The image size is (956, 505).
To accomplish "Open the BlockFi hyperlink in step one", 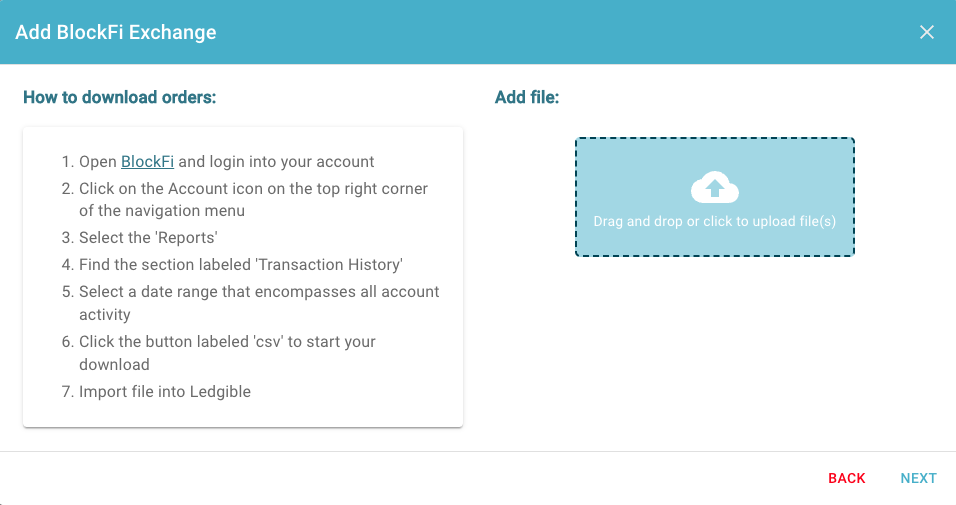I will point(148,162).
